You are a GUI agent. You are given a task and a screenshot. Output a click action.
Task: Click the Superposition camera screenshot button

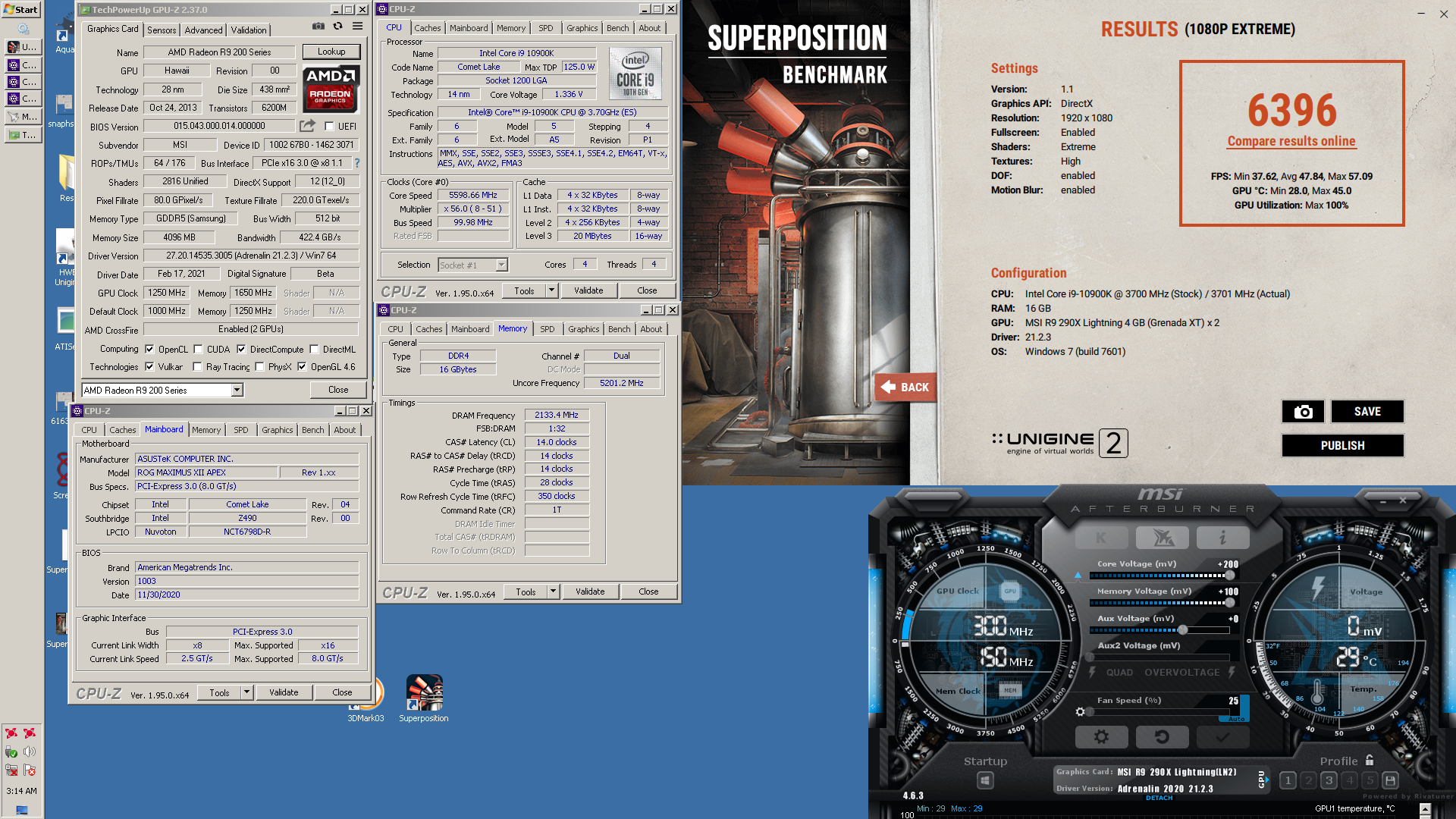[1303, 411]
